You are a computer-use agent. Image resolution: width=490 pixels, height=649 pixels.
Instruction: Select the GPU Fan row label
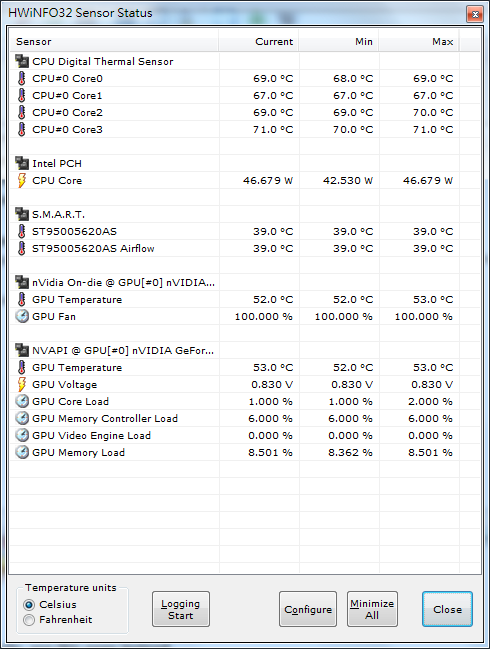(54, 316)
